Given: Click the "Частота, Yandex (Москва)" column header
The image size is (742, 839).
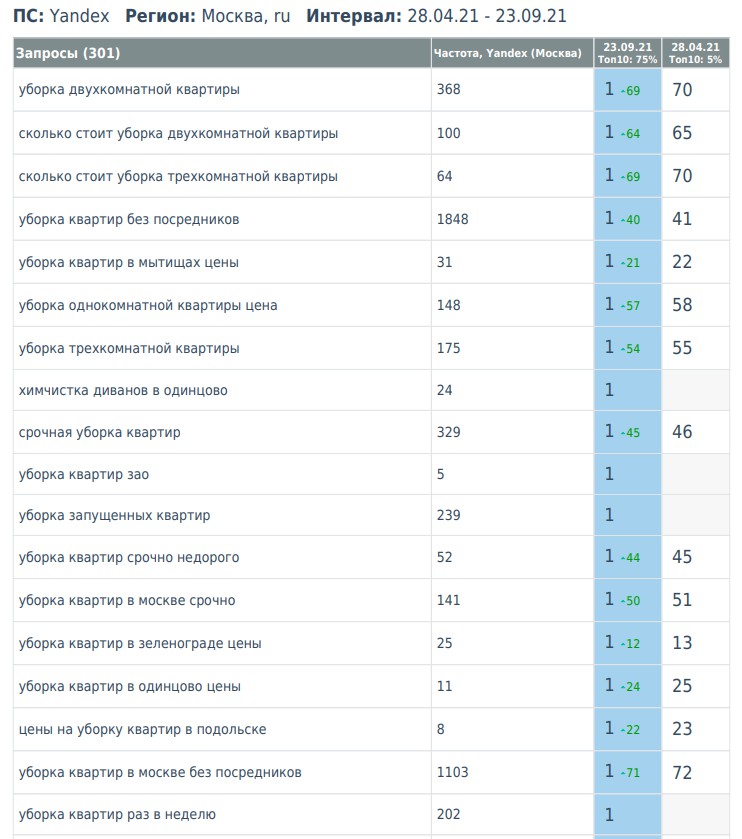Looking at the screenshot, I should (x=507, y=54).
